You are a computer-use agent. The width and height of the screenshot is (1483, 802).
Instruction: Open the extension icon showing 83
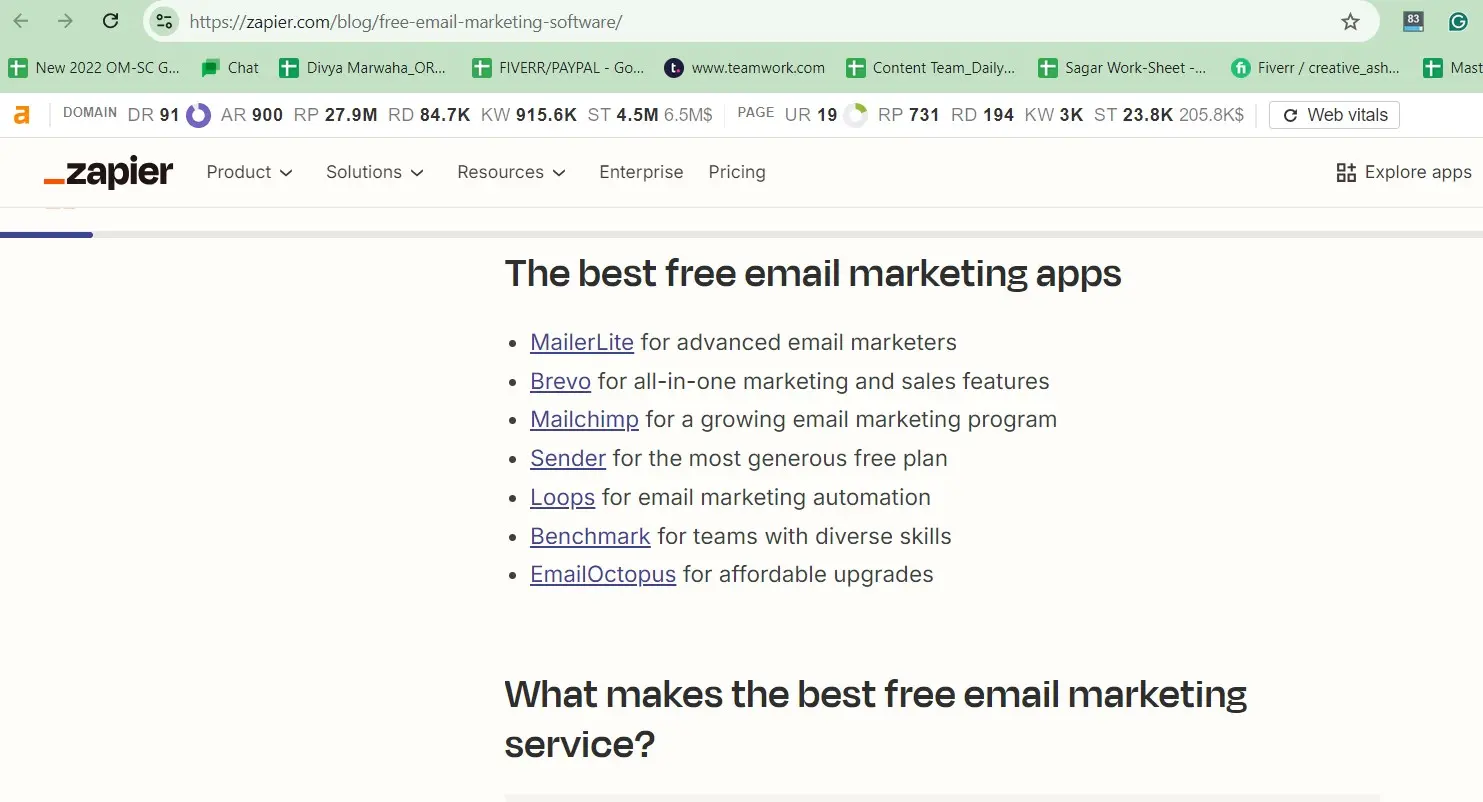[1413, 21]
